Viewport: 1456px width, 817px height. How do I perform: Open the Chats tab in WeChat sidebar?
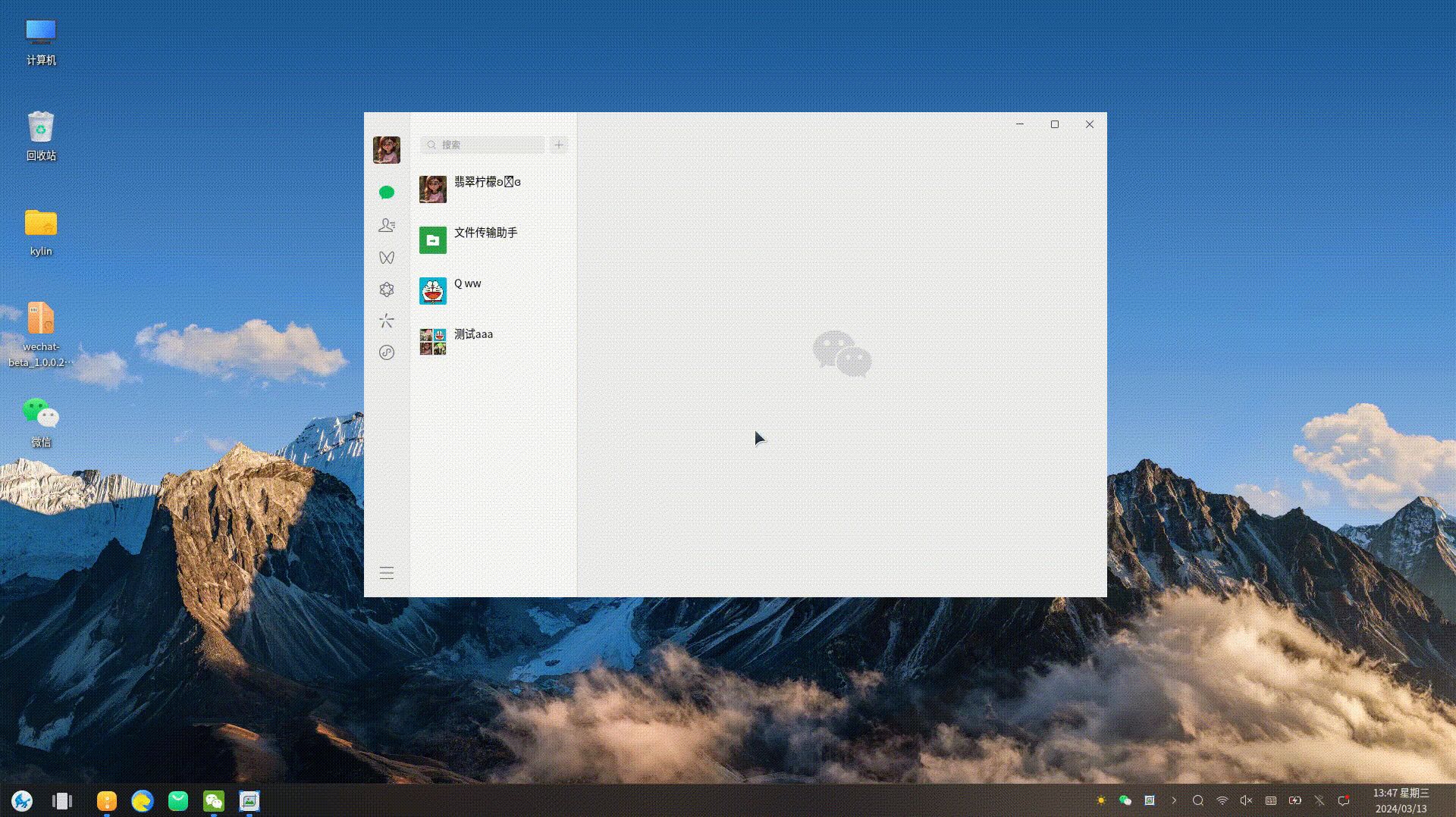(387, 193)
